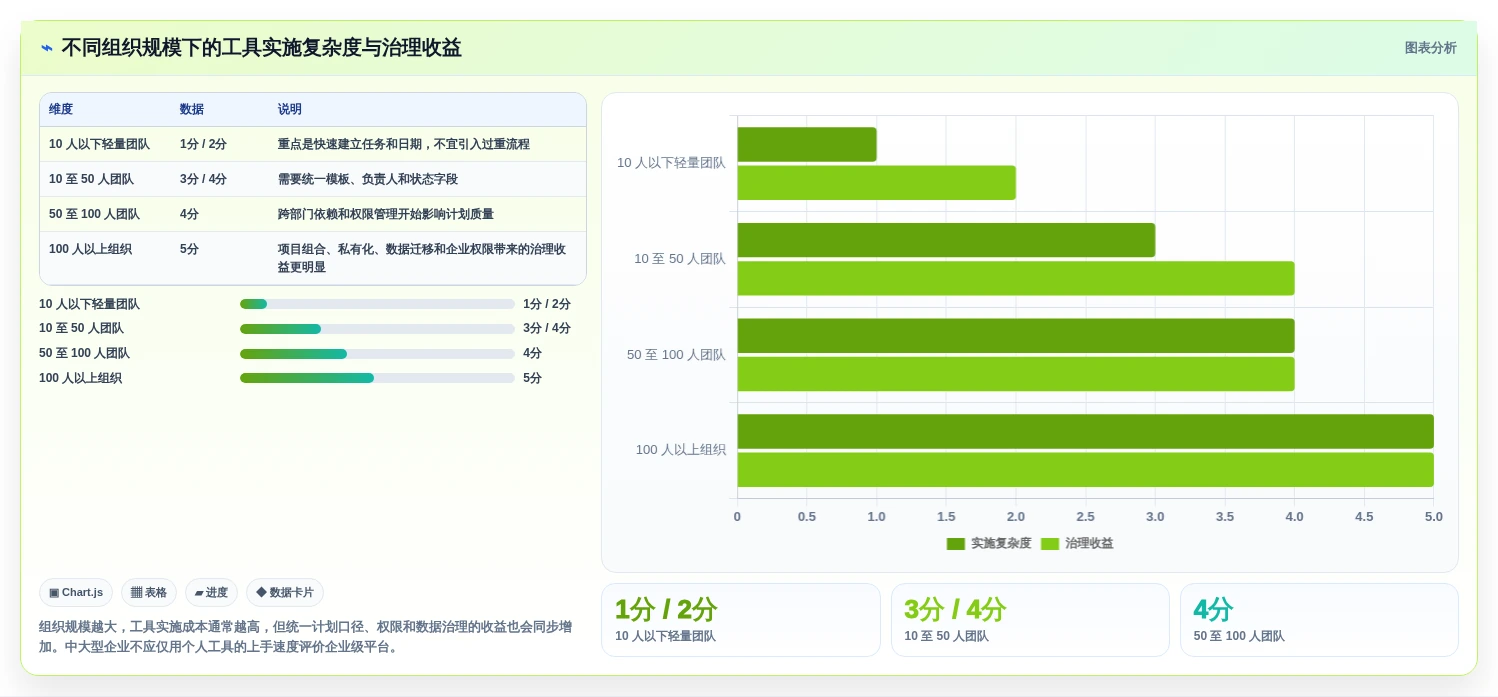Open the 4分 data card for 50 至 100 人团队

[1319, 620]
